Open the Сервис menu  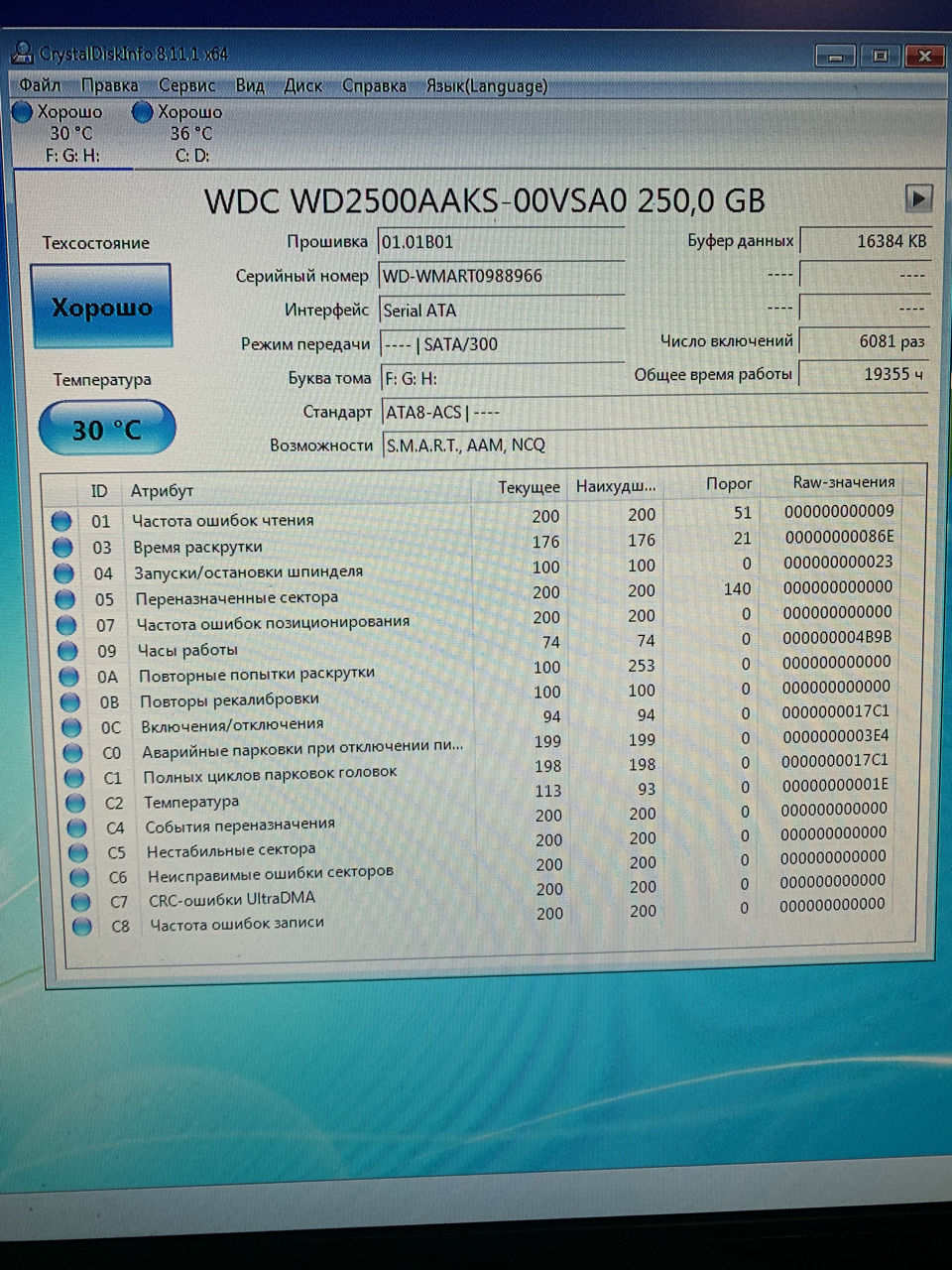185,86
